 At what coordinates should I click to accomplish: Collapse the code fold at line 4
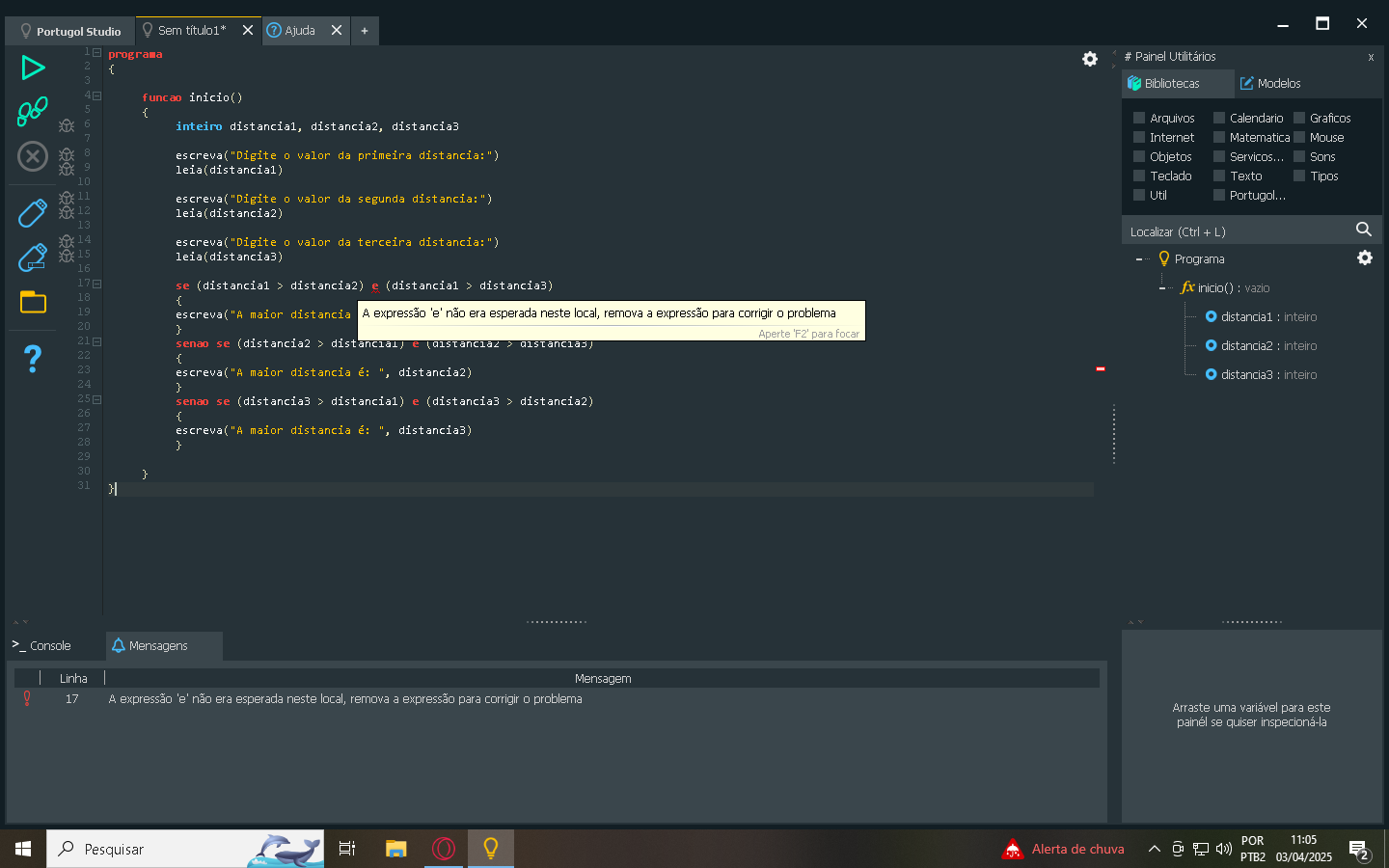pos(96,95)
